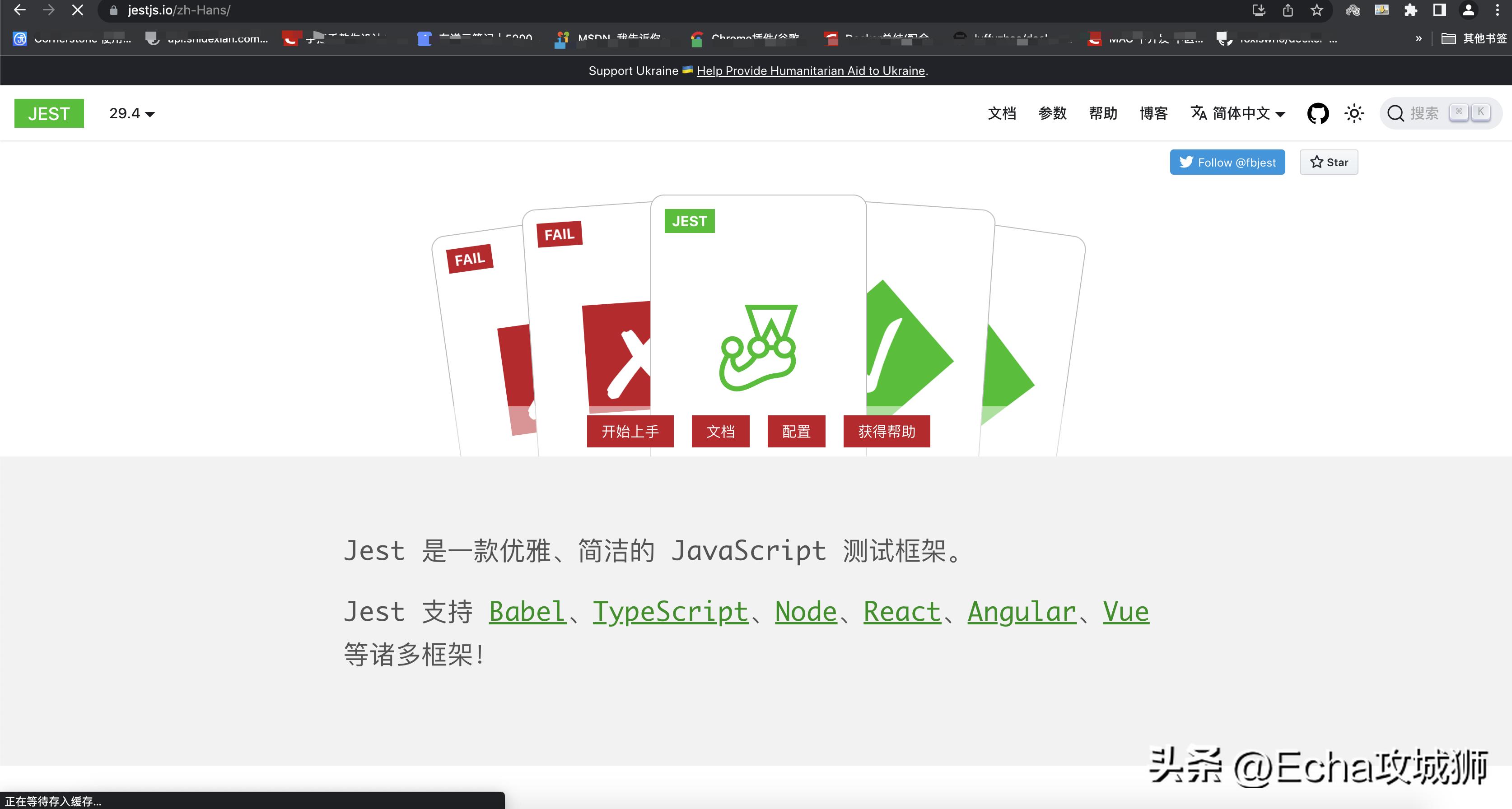Click the JEST logo to go home
The width and height of the screenshot is (1512, 809).
pos(49,113)
